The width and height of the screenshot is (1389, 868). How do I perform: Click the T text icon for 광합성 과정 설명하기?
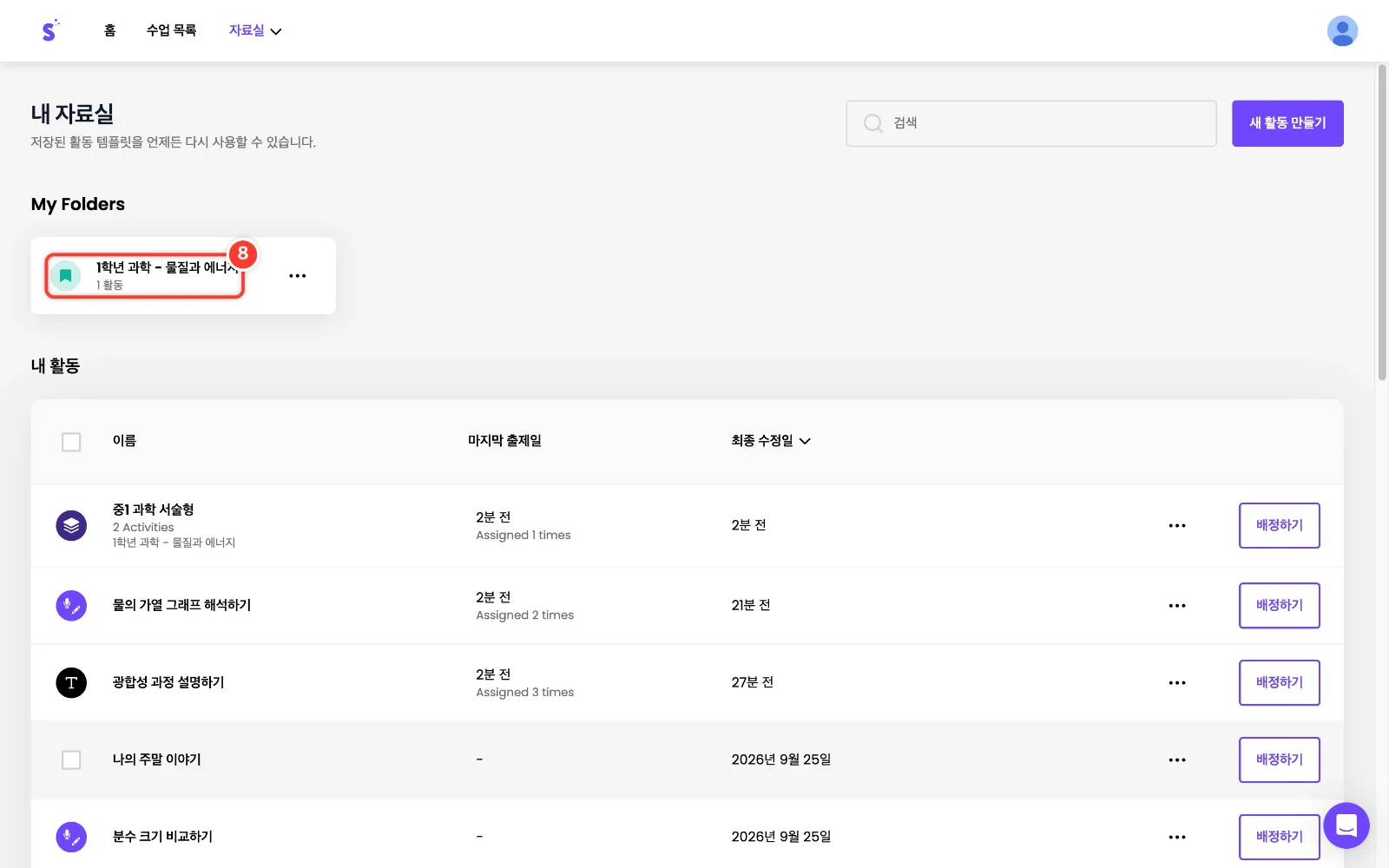pyautogui.click(x=71, y=682)
